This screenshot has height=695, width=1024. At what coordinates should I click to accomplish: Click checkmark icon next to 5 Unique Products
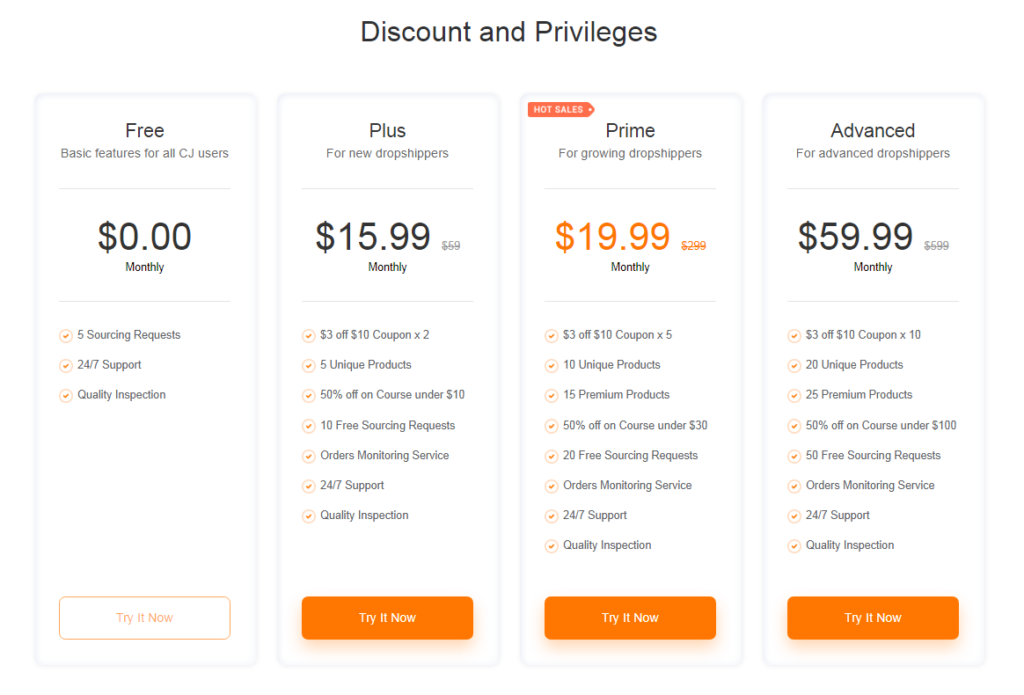coord(309,366)
